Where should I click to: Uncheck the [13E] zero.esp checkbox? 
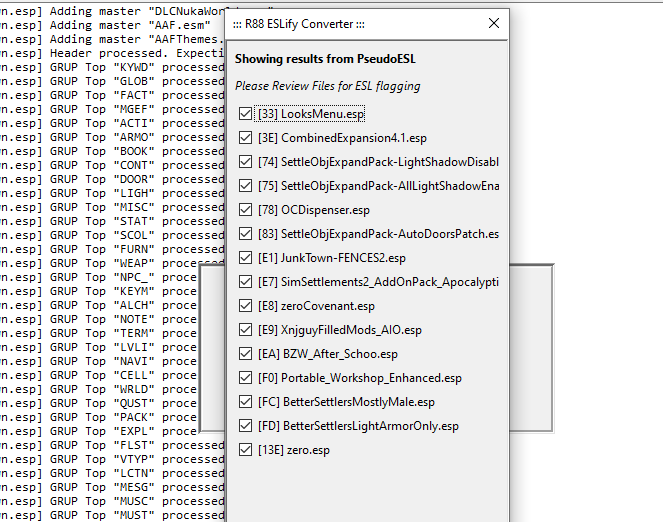pyautogui.click(x=246, y=450)
